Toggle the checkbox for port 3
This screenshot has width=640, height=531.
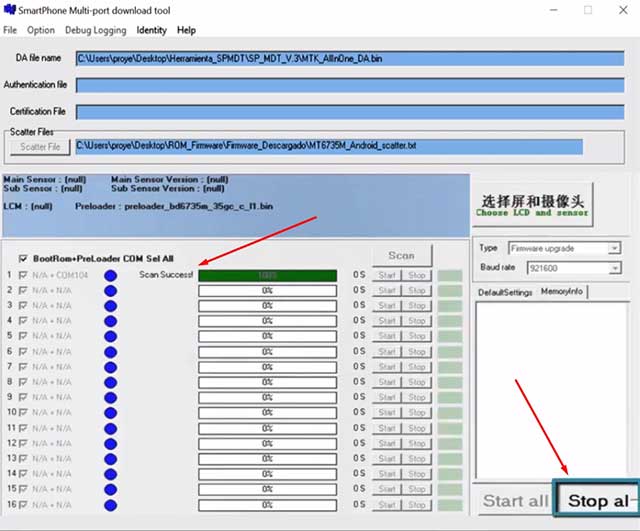[x=23, y=306]
